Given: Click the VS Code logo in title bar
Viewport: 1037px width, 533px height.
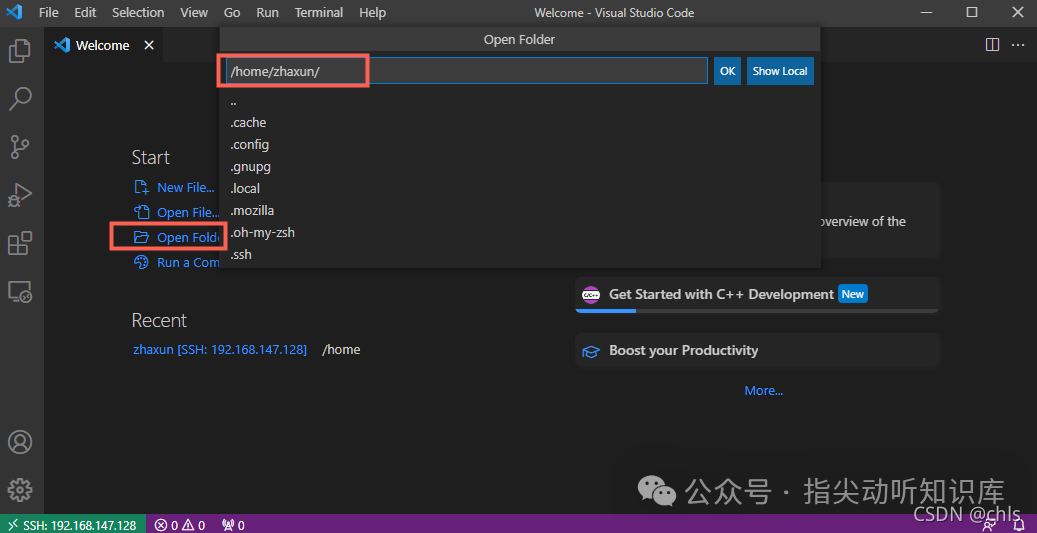Looking at the screenshot, I should 14,13.
